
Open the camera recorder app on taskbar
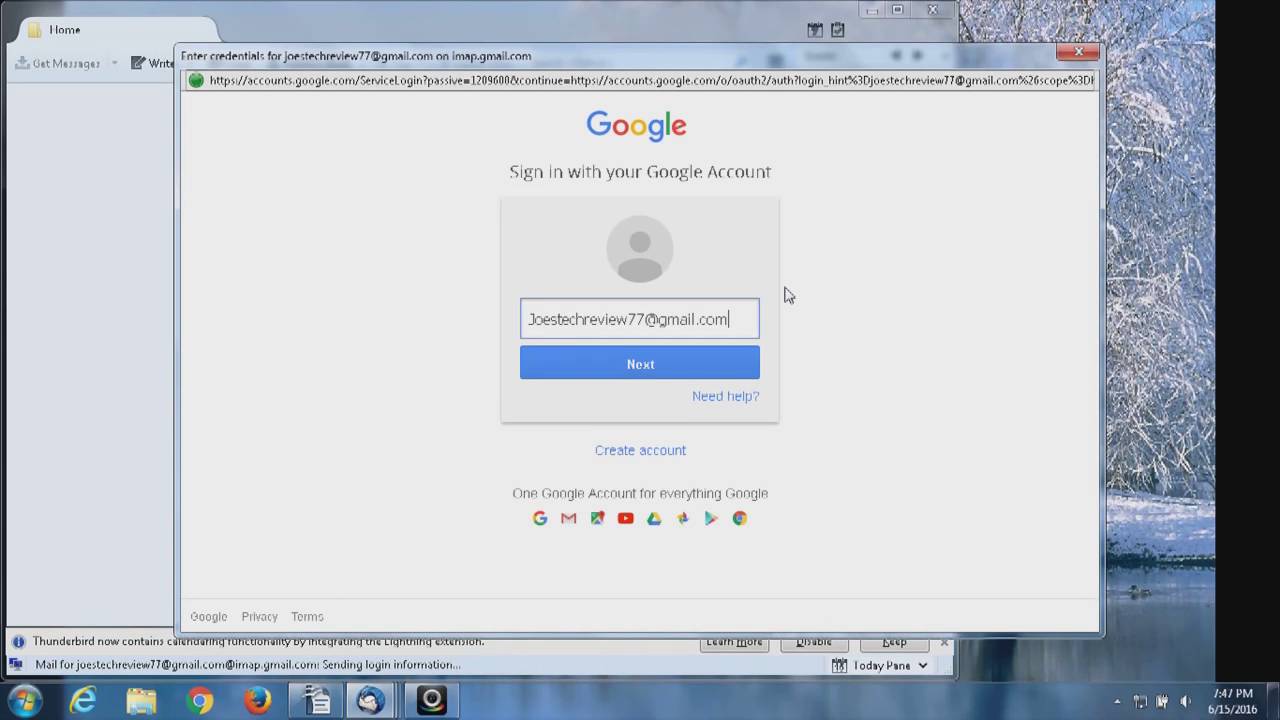(x=431, y=701)
